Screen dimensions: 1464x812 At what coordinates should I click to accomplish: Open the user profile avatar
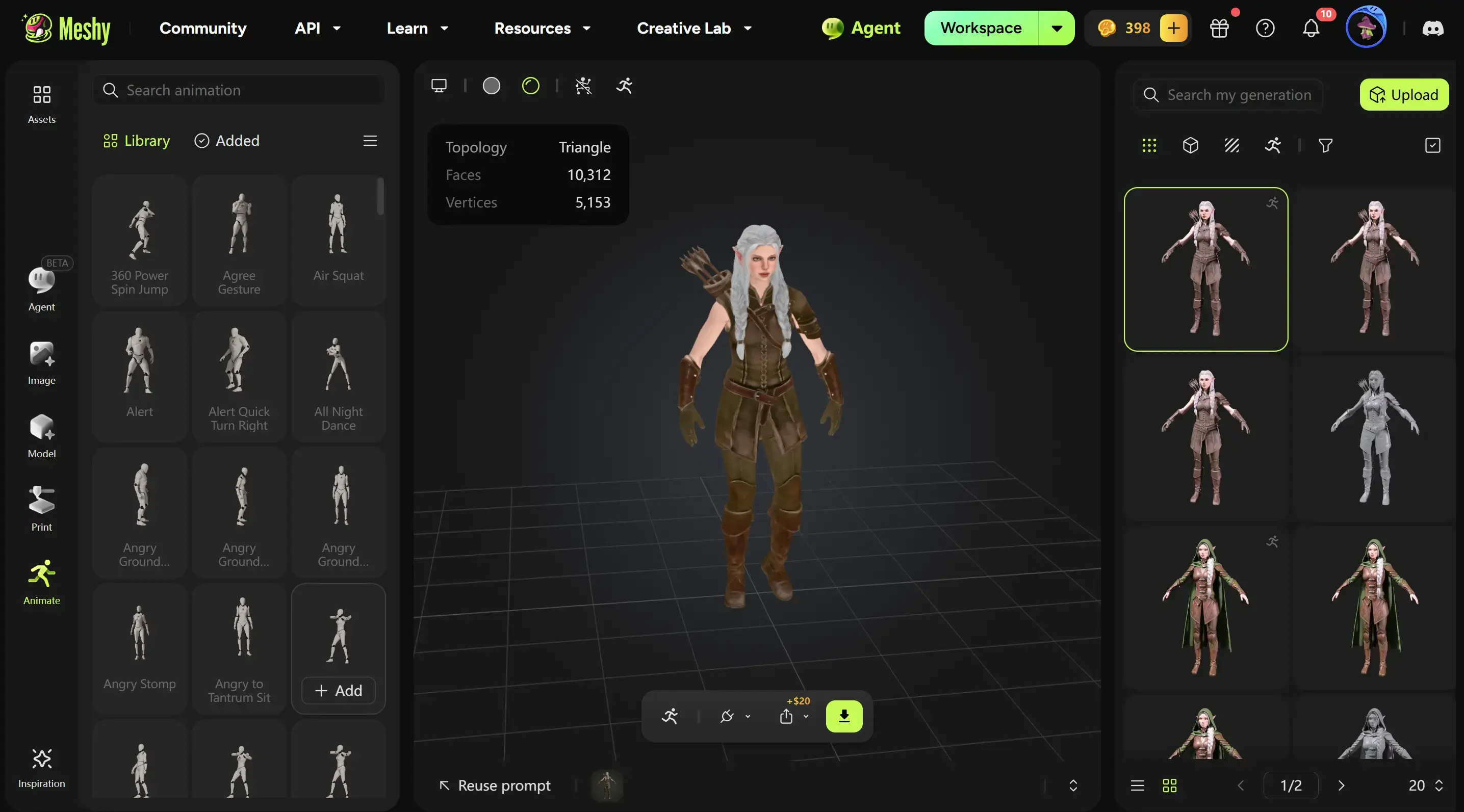tap(1366, 28)
